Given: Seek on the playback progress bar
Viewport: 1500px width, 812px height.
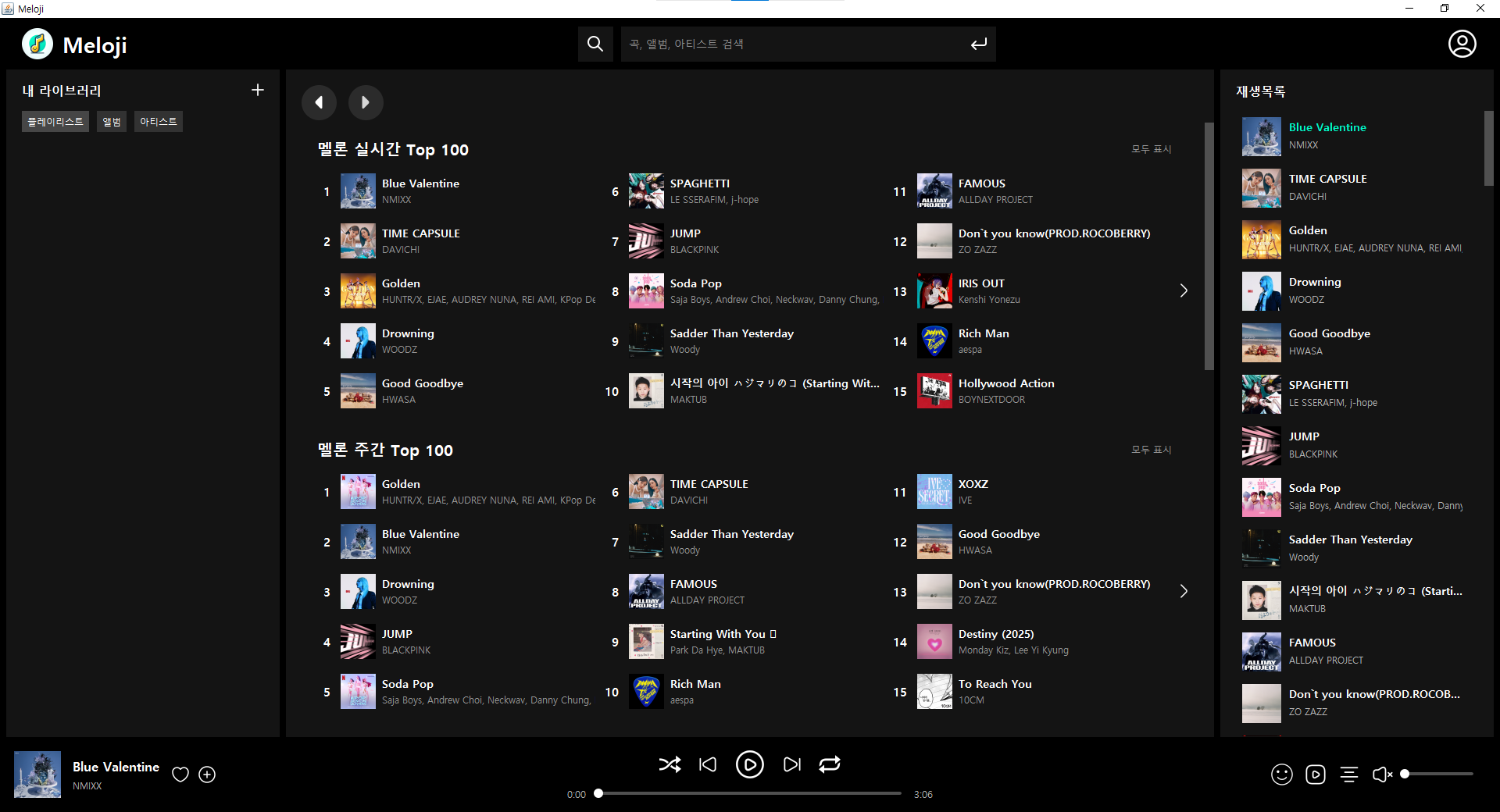Looking at the screenshot, I should 750,793.
